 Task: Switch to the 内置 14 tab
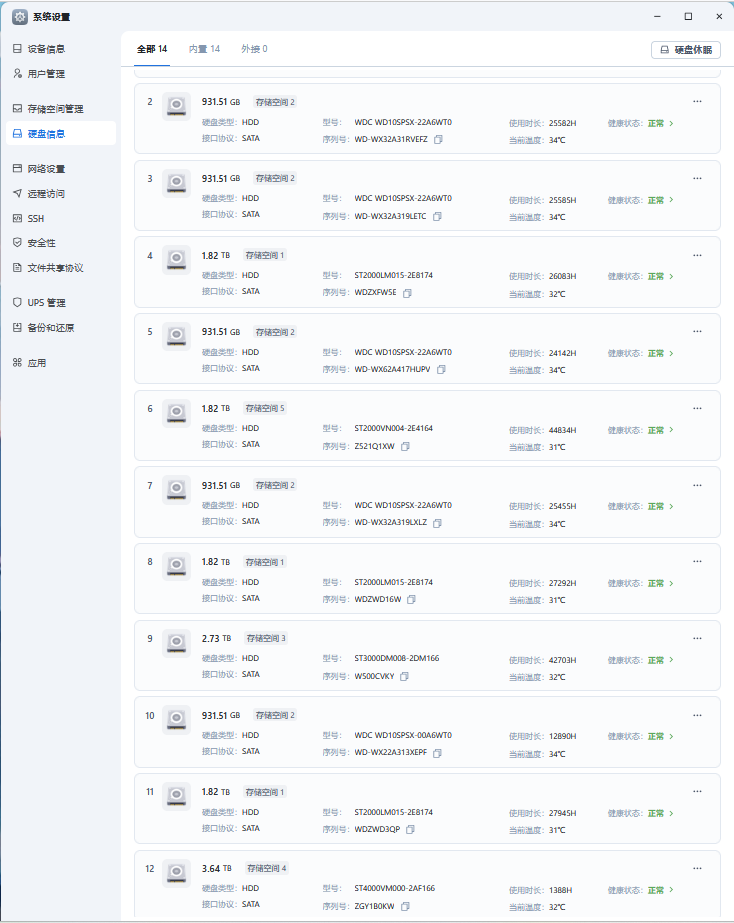click(x=204, y=49)
